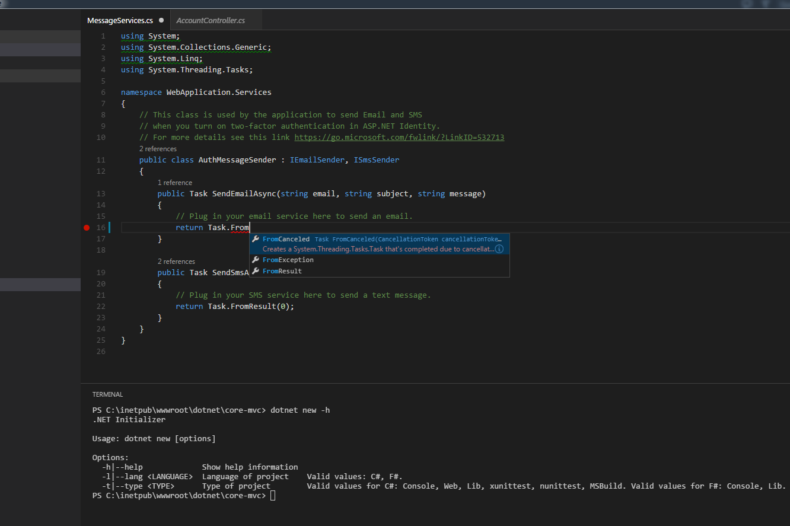This screenshot has height=526, width=790.
Task: Click the unsaved dot on MessageServices.cs tab
Action: [162, 20]
